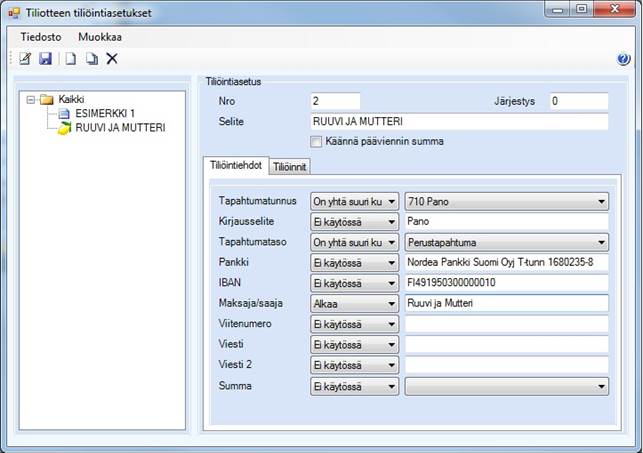Image resolution: width=643 pixels, height=453 pixels.
Task: Open help via the question mark icon
Action: click(624, 59)
